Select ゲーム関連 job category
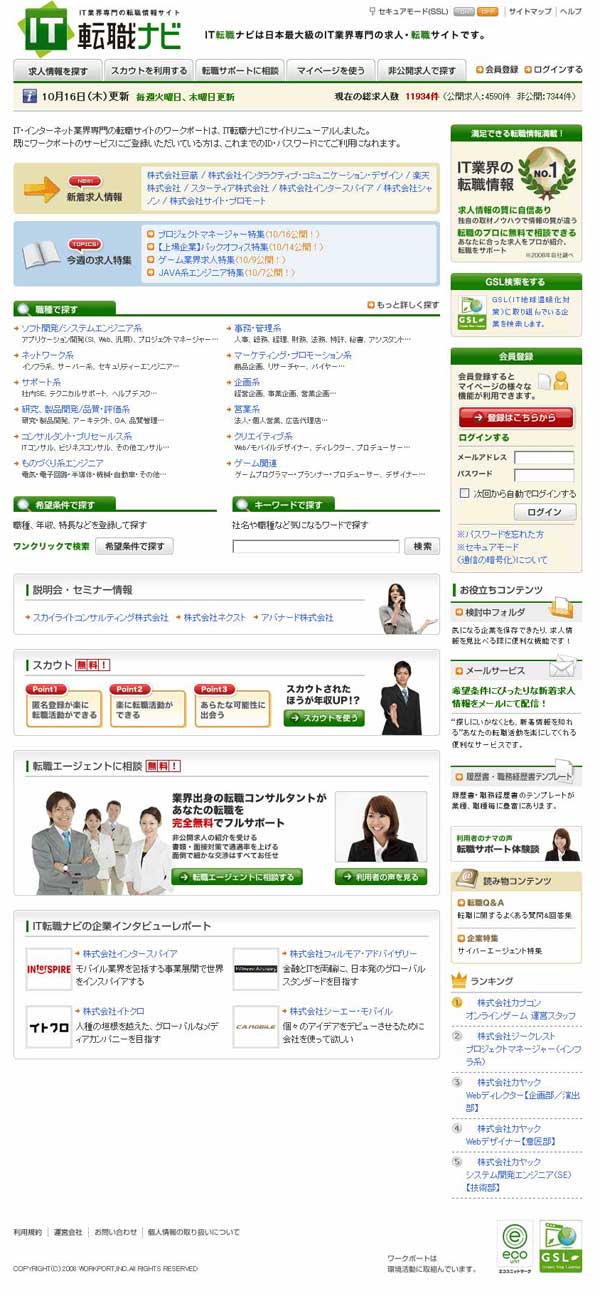Viewport: 600px width, 1296px height. click(x=254, y=463)
